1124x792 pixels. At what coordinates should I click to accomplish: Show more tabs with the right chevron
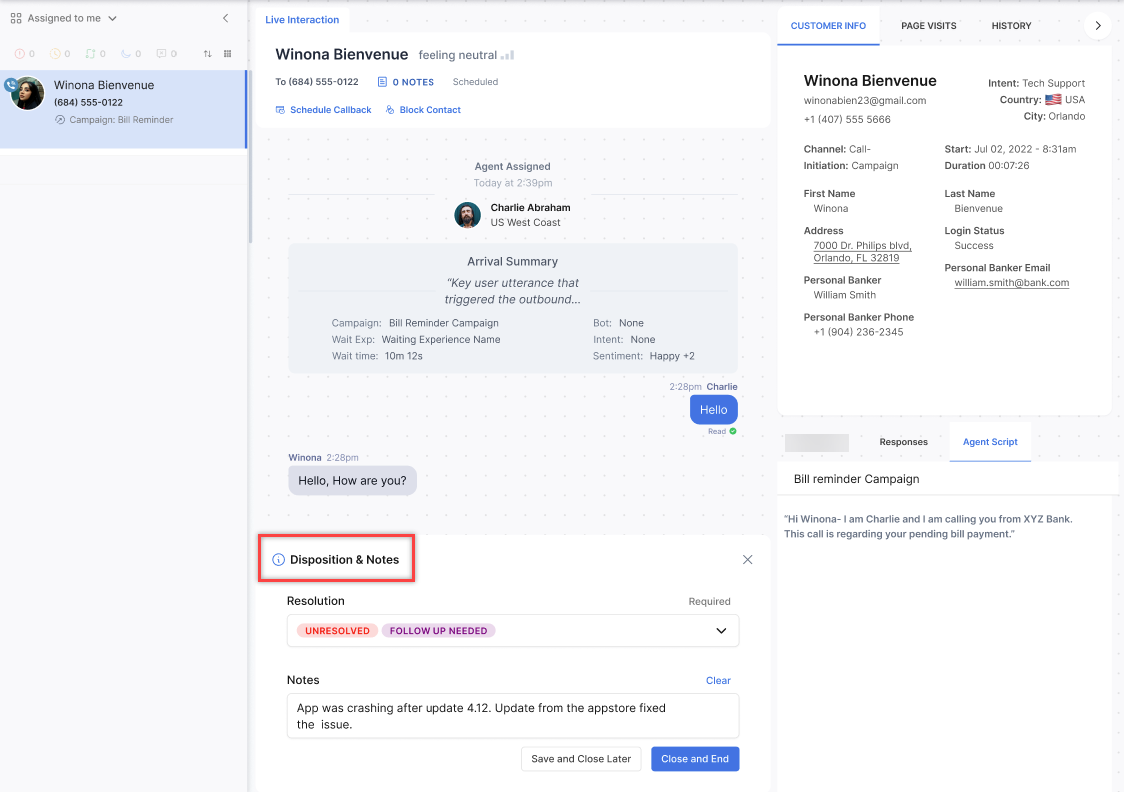1098,26
